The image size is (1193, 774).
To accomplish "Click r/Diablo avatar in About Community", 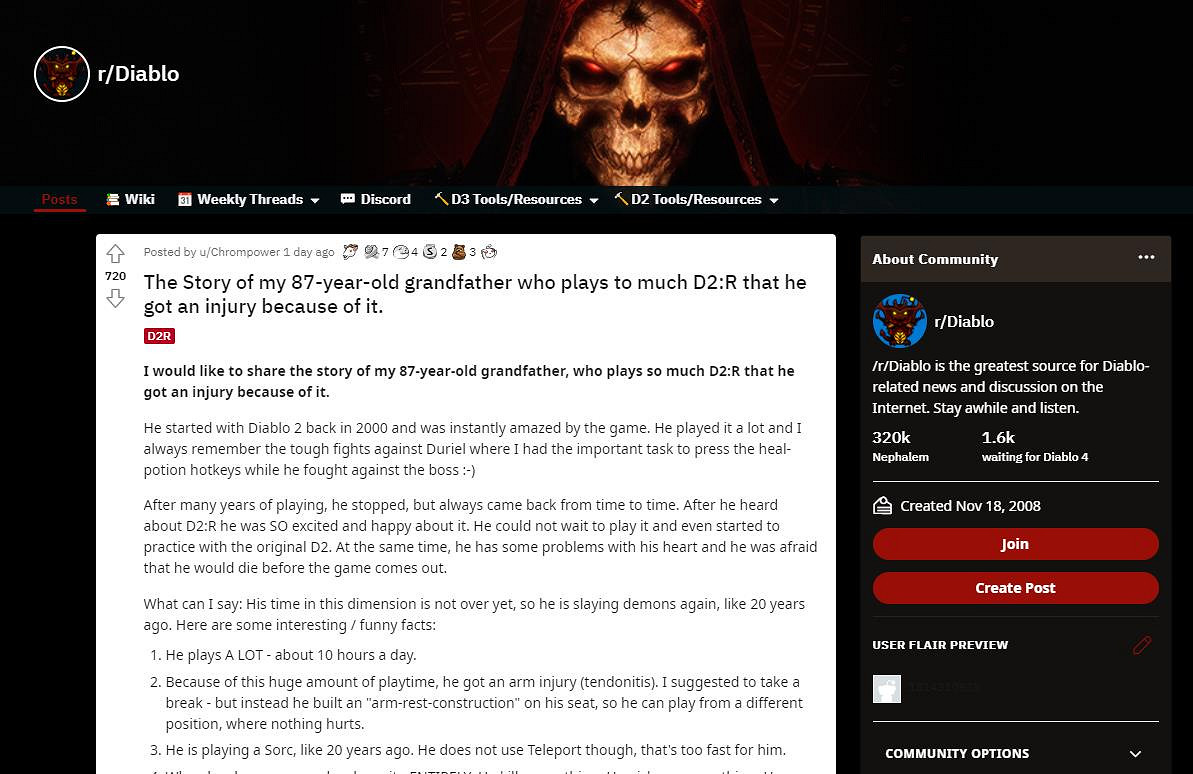I will click(x=899, y=321).
